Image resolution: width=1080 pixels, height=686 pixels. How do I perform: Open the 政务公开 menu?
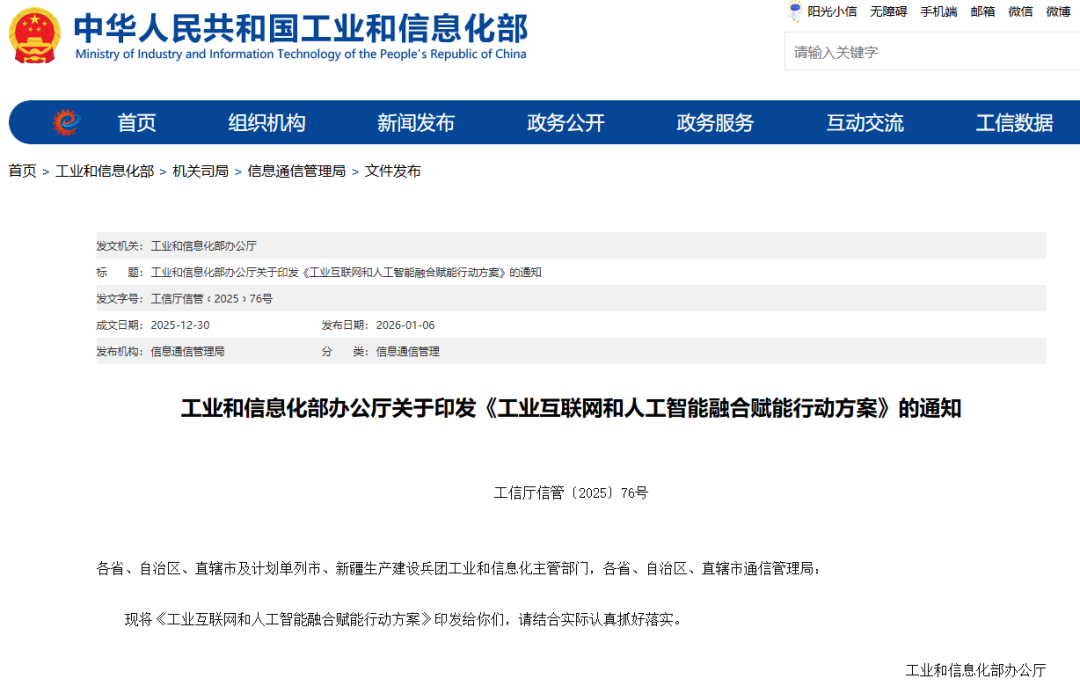click(x=565, y=122)
